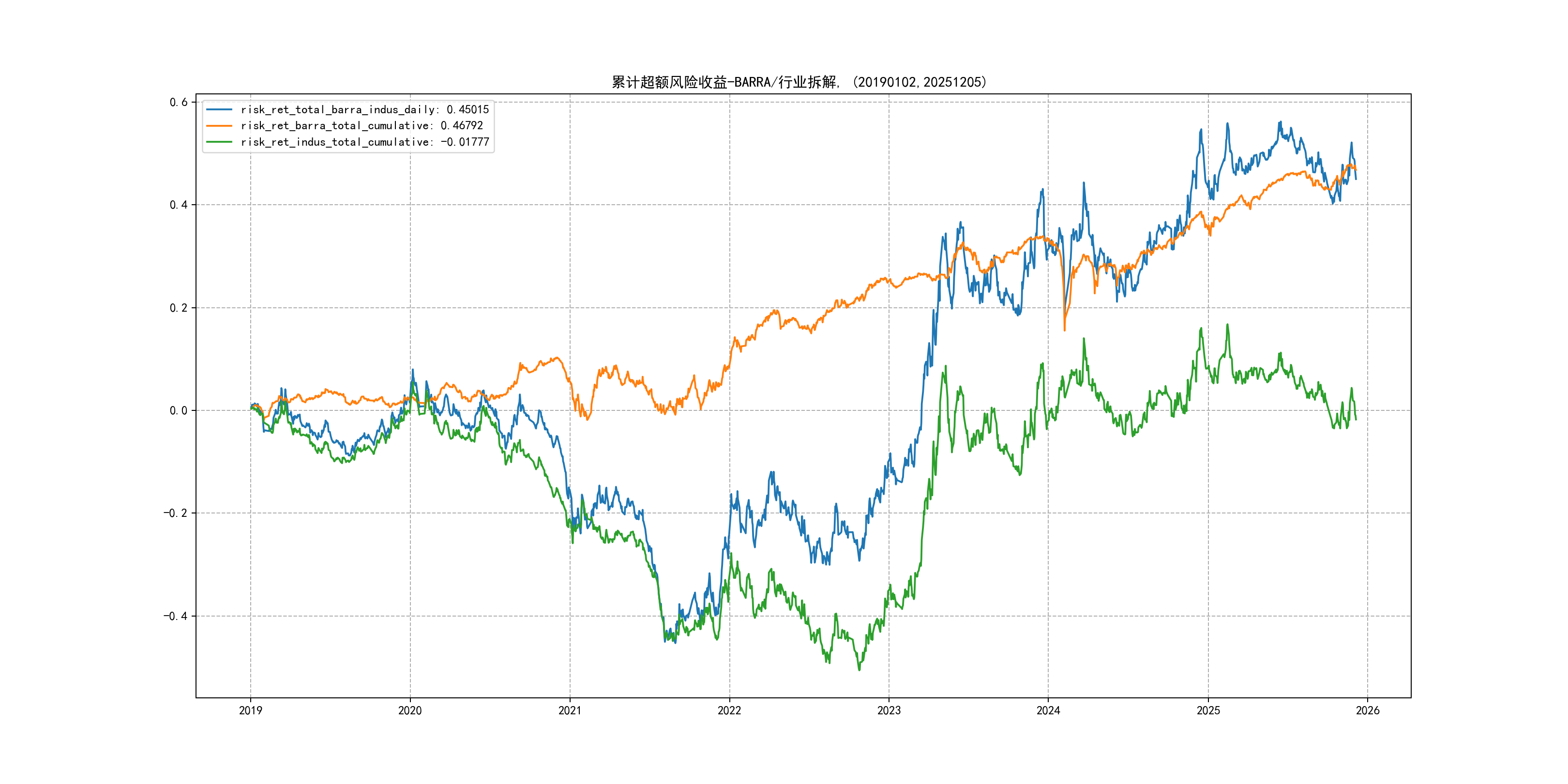Click the 2023 x-axis tick label

(889, 710)
